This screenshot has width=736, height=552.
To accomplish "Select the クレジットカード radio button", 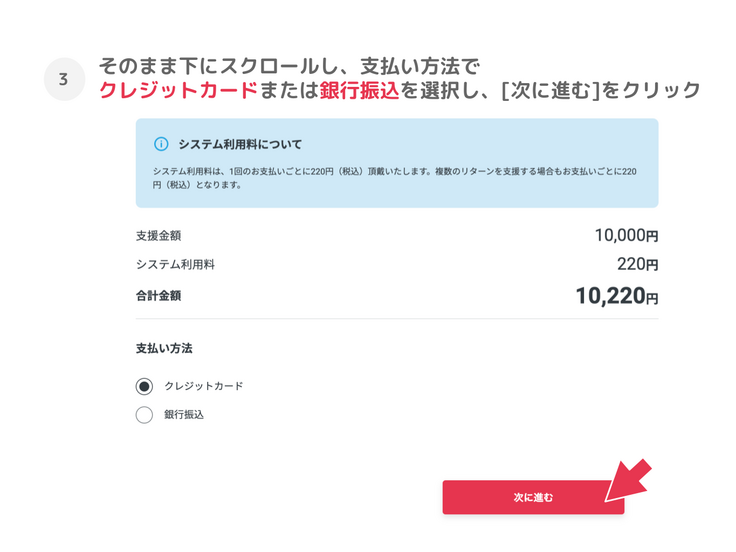I will 144,386.
